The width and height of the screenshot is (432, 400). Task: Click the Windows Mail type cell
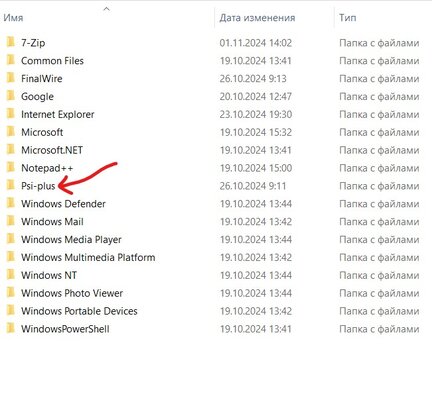pos(379,222)
